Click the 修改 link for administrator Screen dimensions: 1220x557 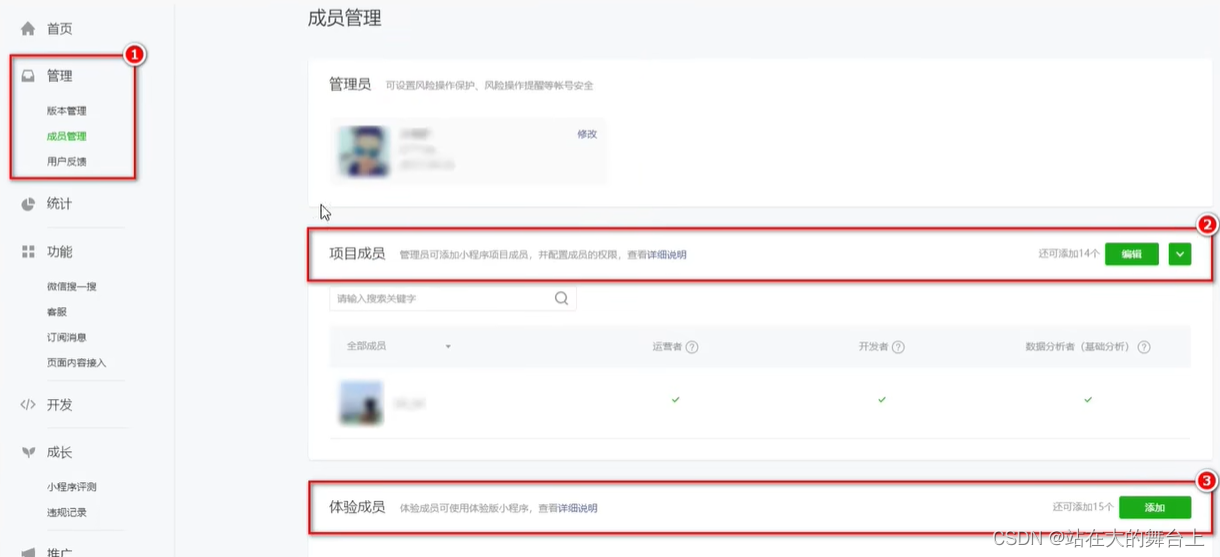click(x=587, y=134)
